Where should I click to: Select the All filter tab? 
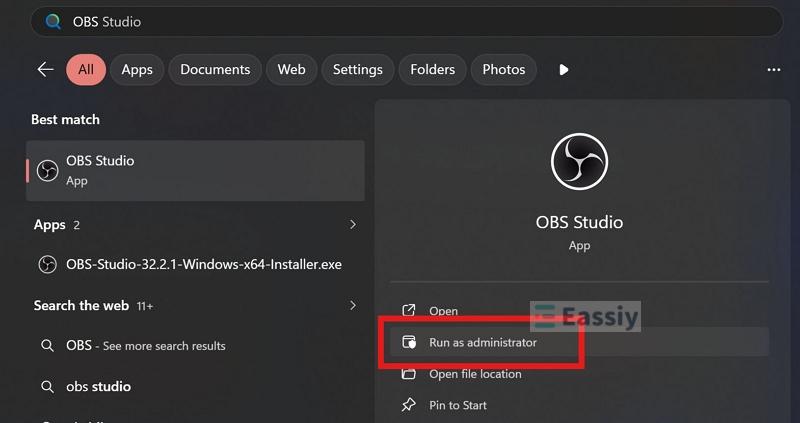86,69
